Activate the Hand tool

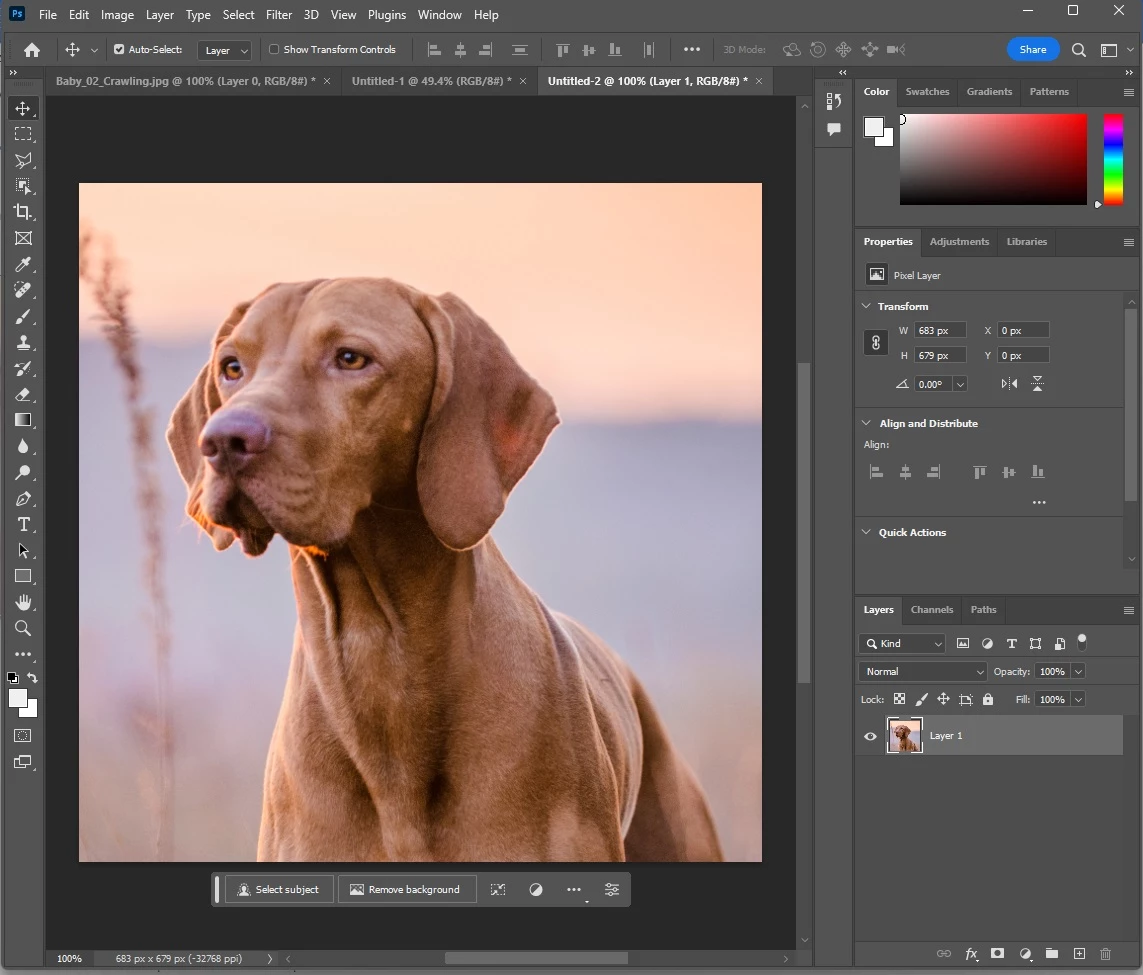(x=23, y=602)
